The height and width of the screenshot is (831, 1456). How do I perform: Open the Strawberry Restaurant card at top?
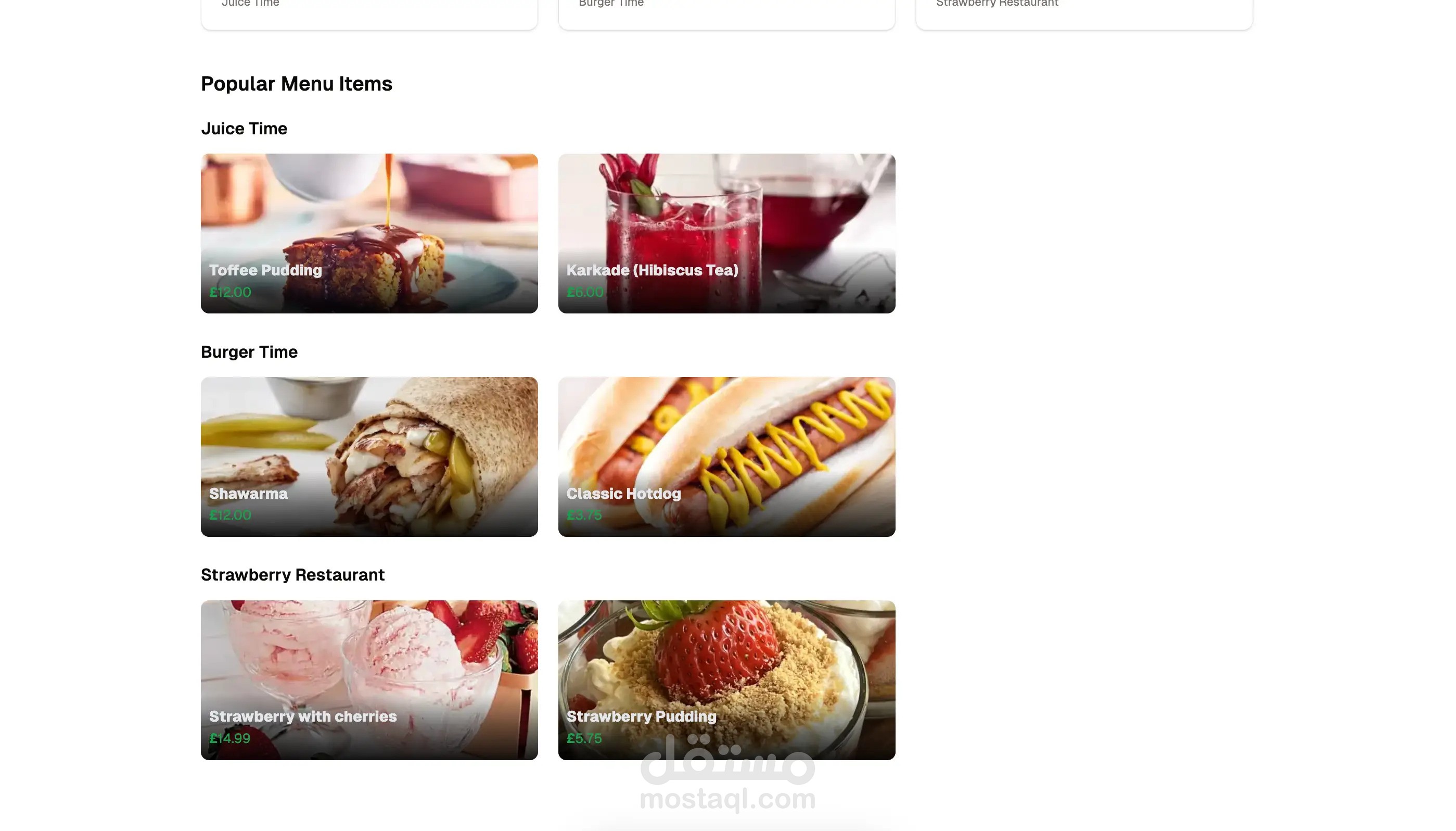click(1084, 12)
